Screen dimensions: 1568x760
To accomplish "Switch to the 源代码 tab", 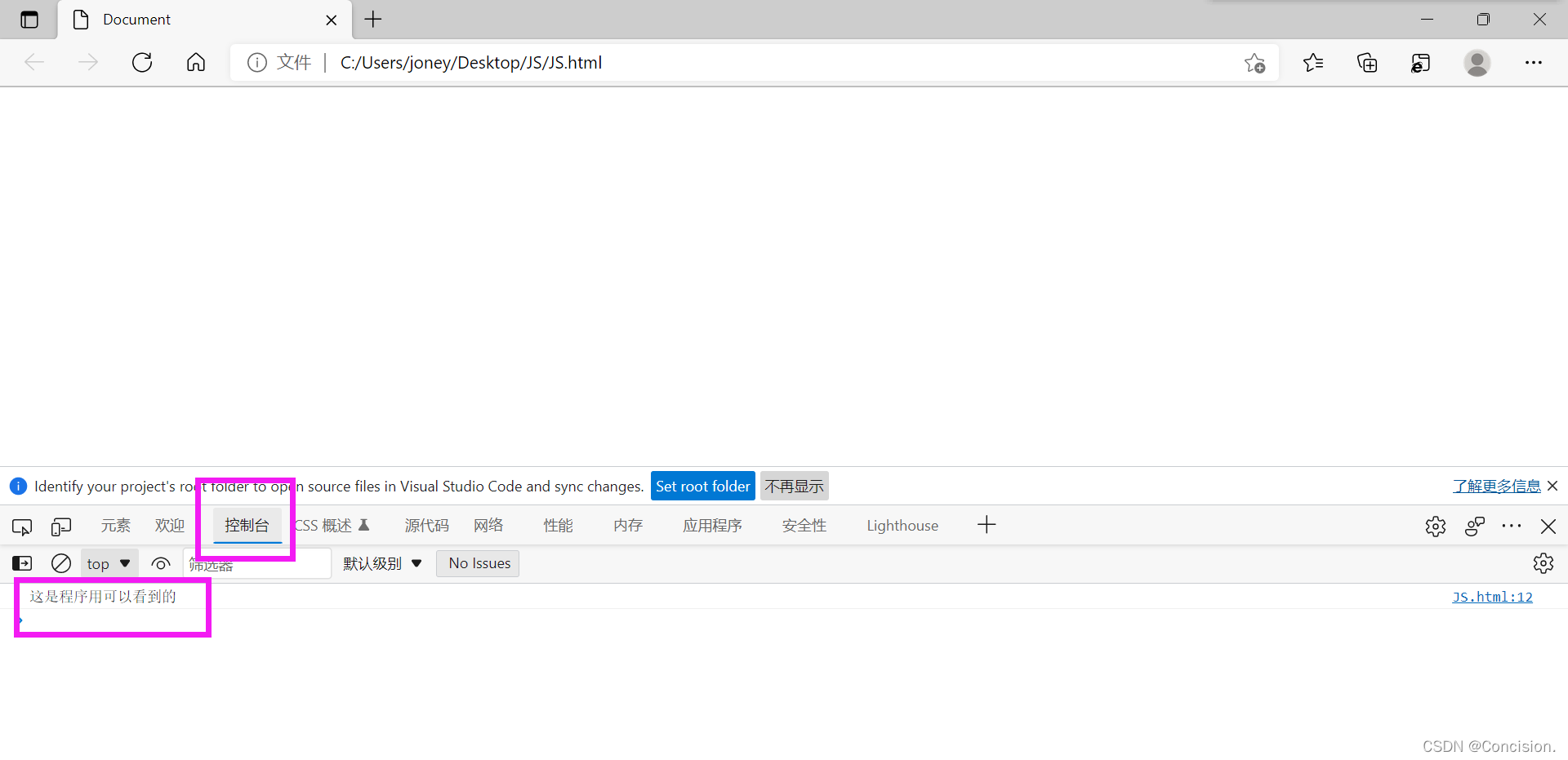I will [x=426, y=525].
